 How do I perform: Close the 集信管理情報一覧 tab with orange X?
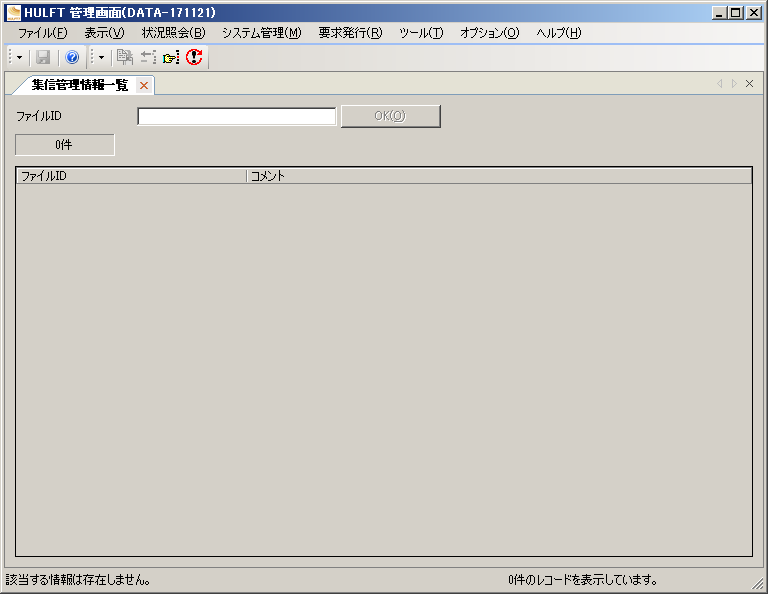click(x=144, y=86)
